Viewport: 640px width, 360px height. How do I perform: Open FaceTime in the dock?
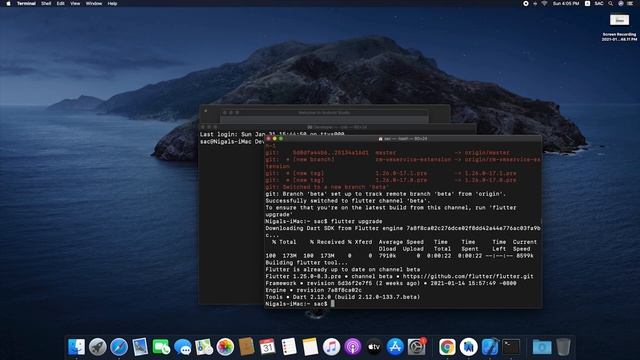[161, 347]
